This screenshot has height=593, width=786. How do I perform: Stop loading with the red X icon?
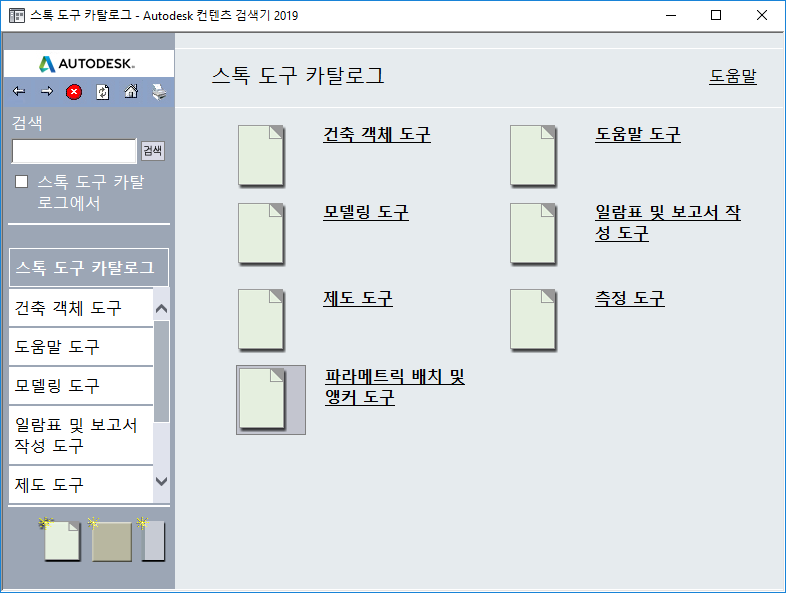click(x=74, y=92)
